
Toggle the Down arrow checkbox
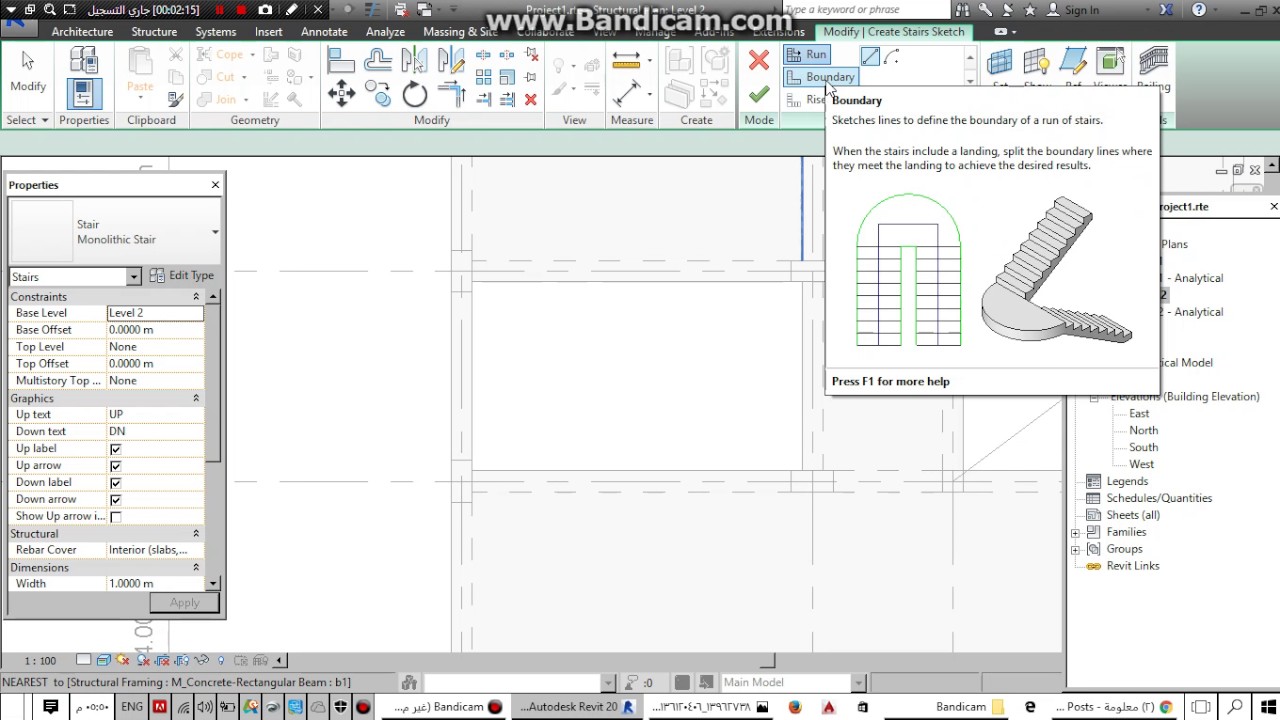pos(116,500)
